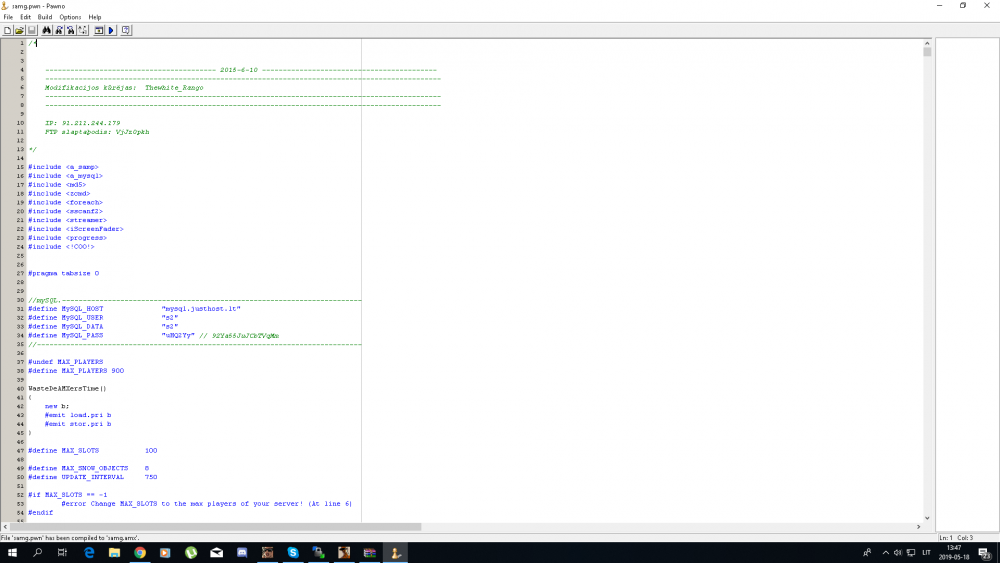The height and width of the screenshot is (563, 1000).
Task: Open uTorrent from the taskbar
Action: pos(191,552)
